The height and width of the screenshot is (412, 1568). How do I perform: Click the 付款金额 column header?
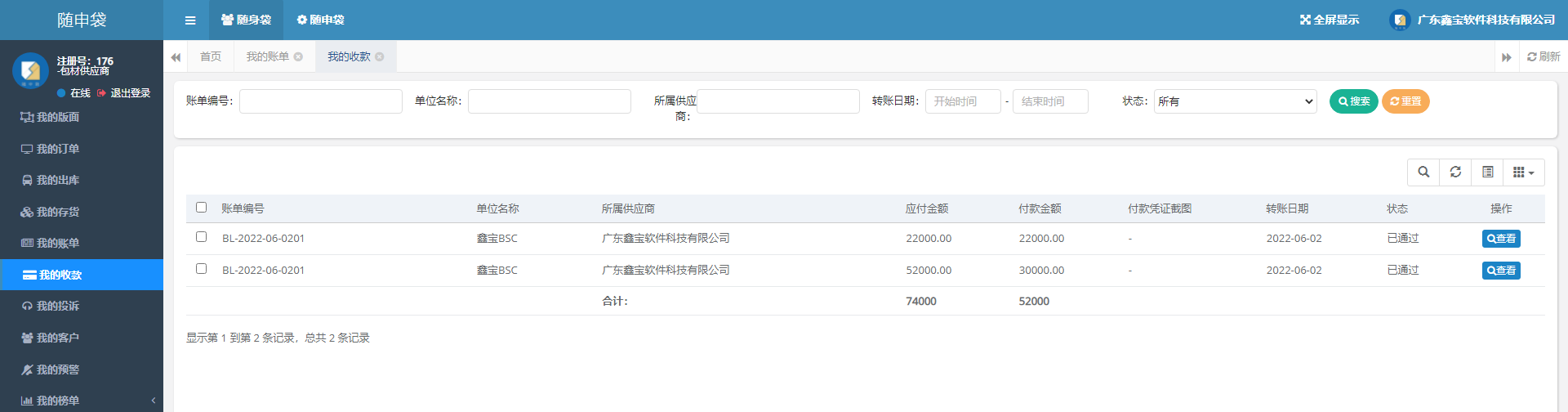click(1040, 208)
